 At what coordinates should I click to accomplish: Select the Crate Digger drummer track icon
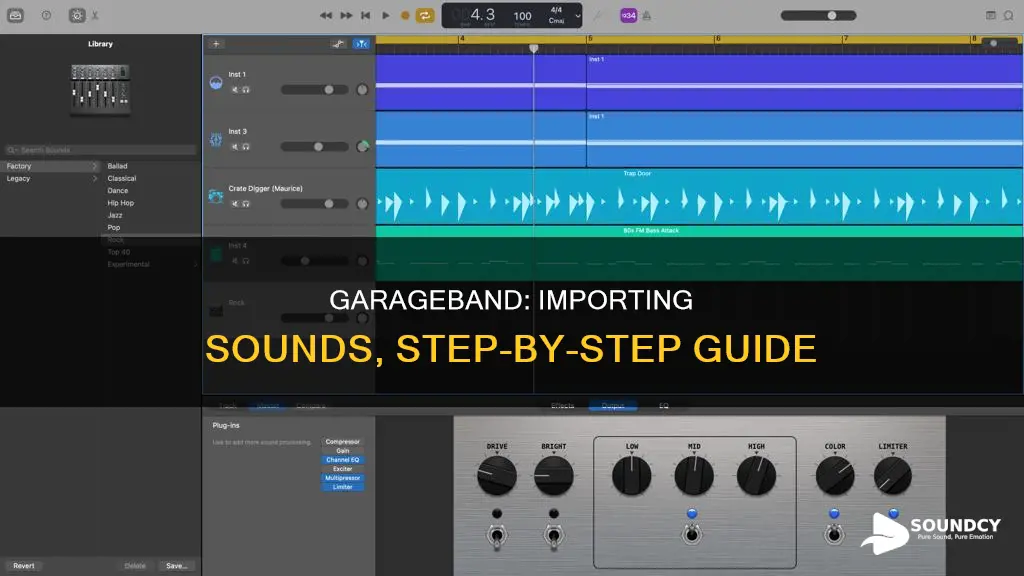point(216,196)
